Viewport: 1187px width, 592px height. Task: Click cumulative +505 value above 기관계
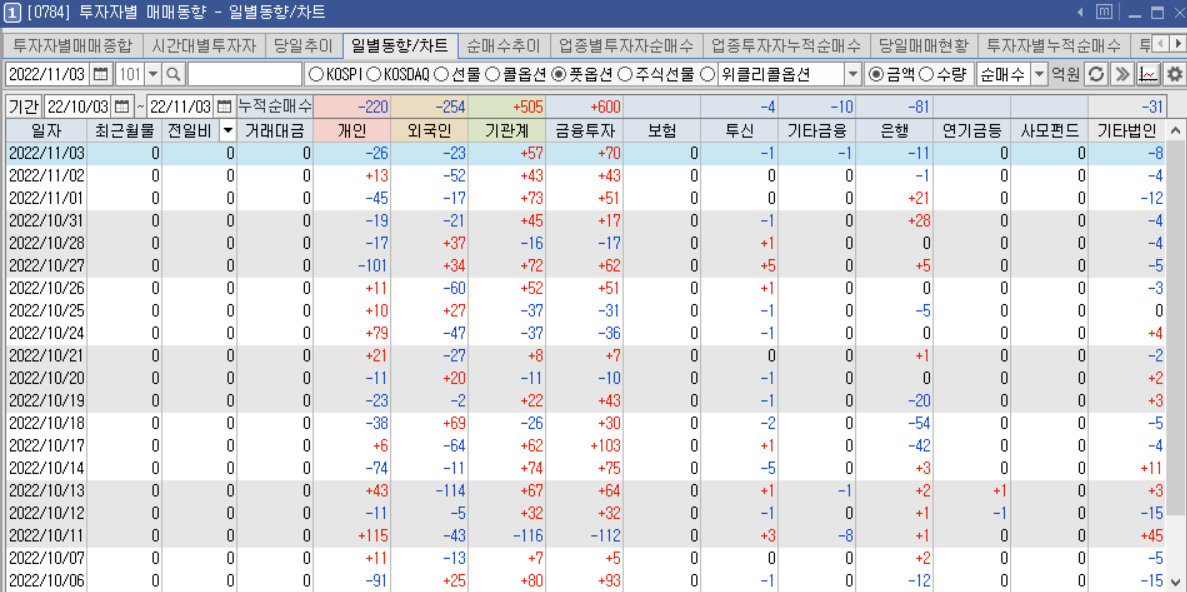(x=526, y=105)
